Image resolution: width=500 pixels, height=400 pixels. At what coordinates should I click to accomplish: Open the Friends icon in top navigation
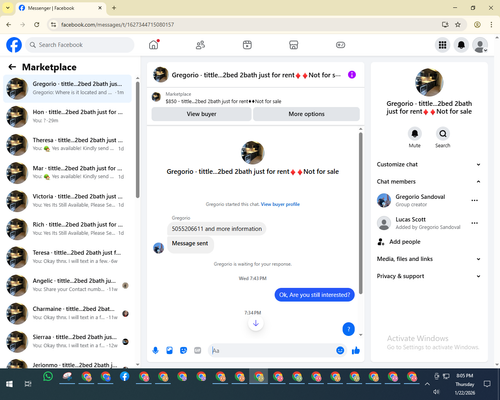point(200,45)
